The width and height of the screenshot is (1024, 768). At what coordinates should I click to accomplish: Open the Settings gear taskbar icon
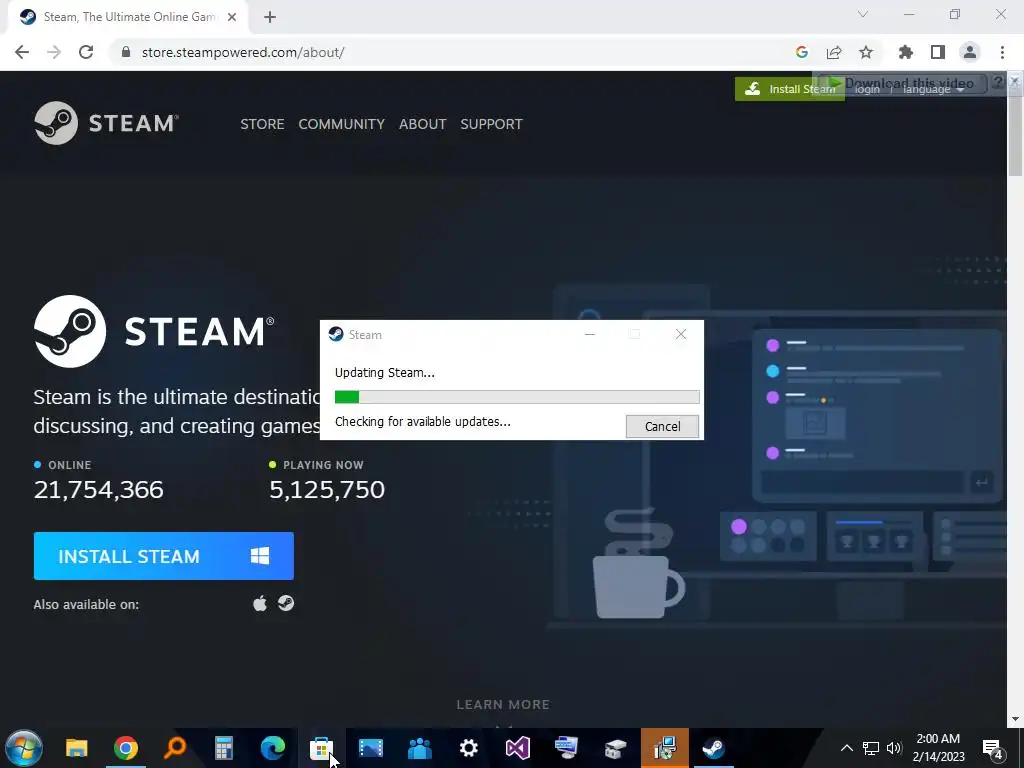coord(468,748)
